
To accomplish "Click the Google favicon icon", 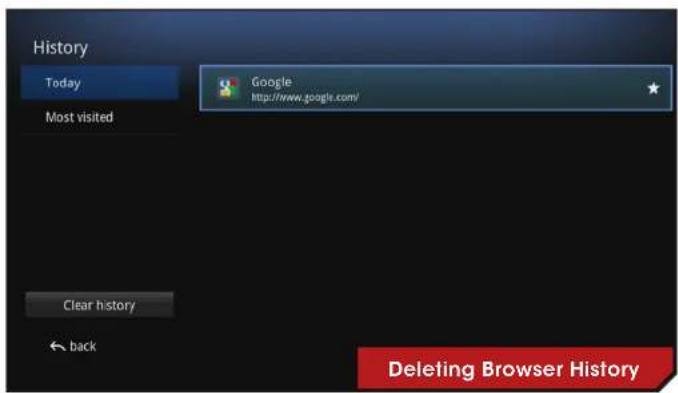I will click(228, 88).
